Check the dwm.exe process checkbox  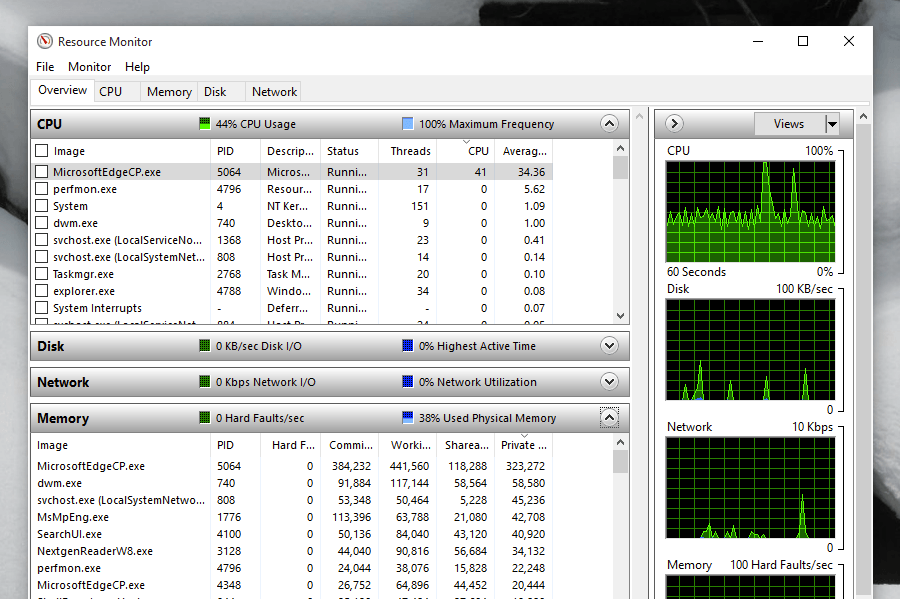coord(41,223)
